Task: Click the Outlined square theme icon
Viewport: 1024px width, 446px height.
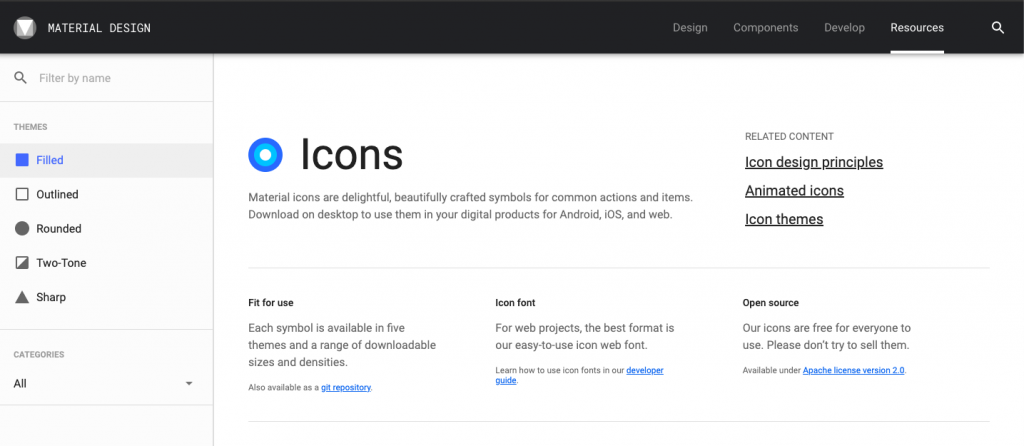Action: pos(22,194)
